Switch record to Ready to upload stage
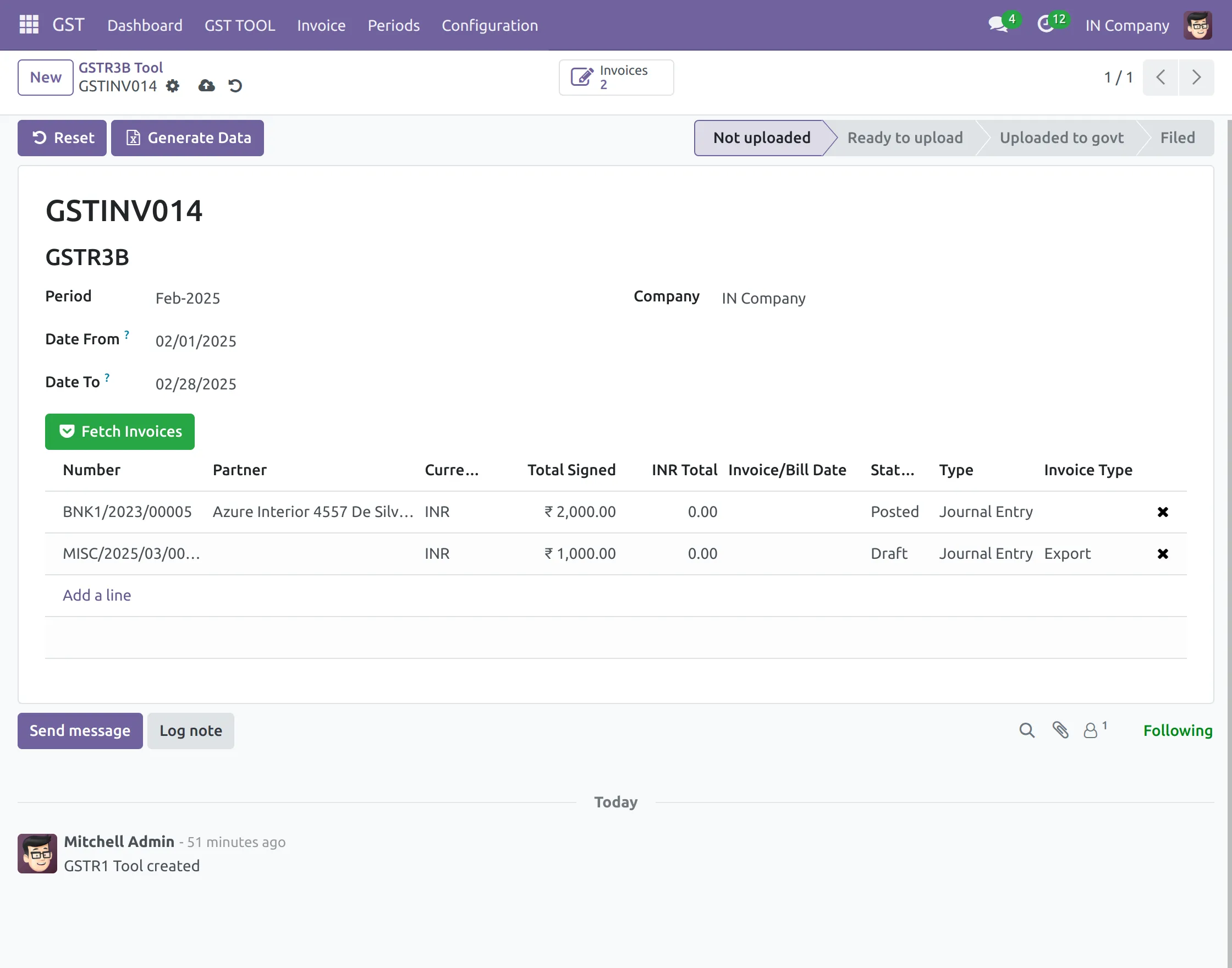This screenshot has height=968, width=1232. tap(904, 137)
